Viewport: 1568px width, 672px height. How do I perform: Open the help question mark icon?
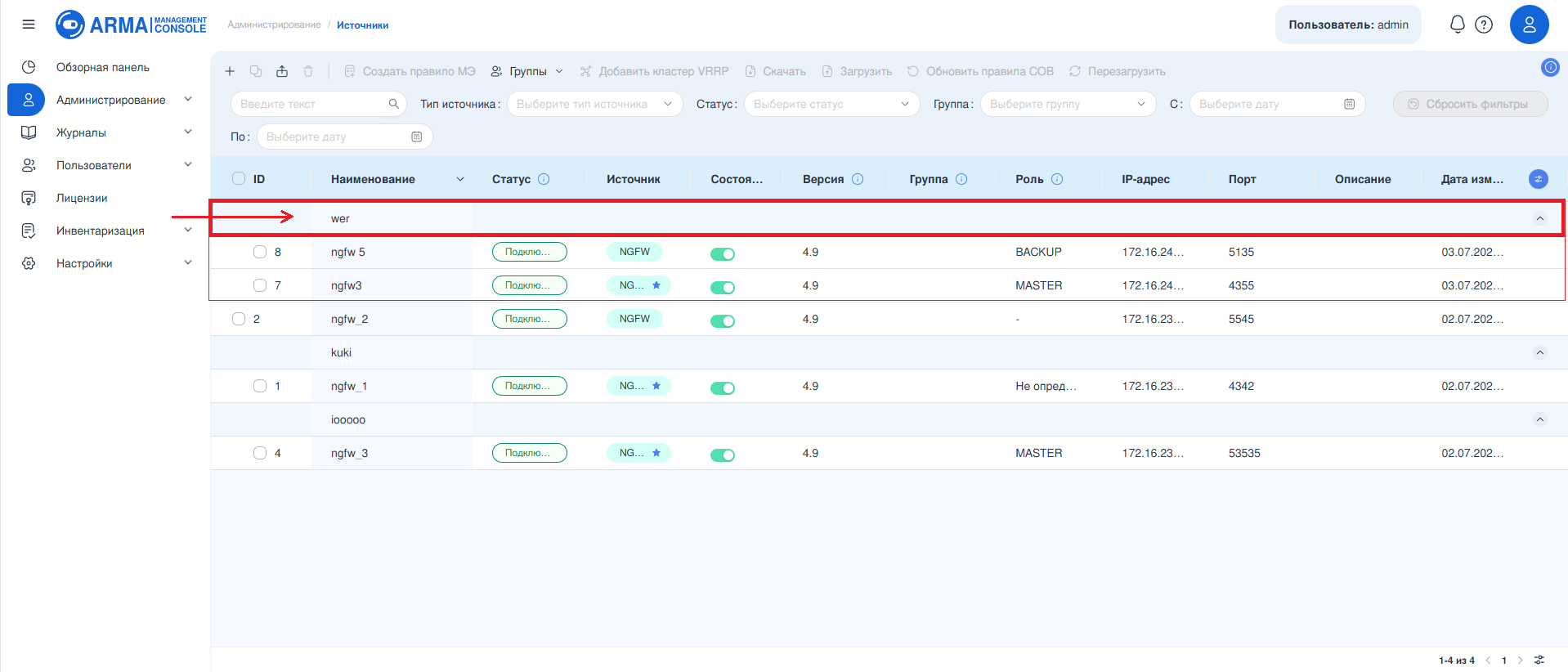(1484, 25)
